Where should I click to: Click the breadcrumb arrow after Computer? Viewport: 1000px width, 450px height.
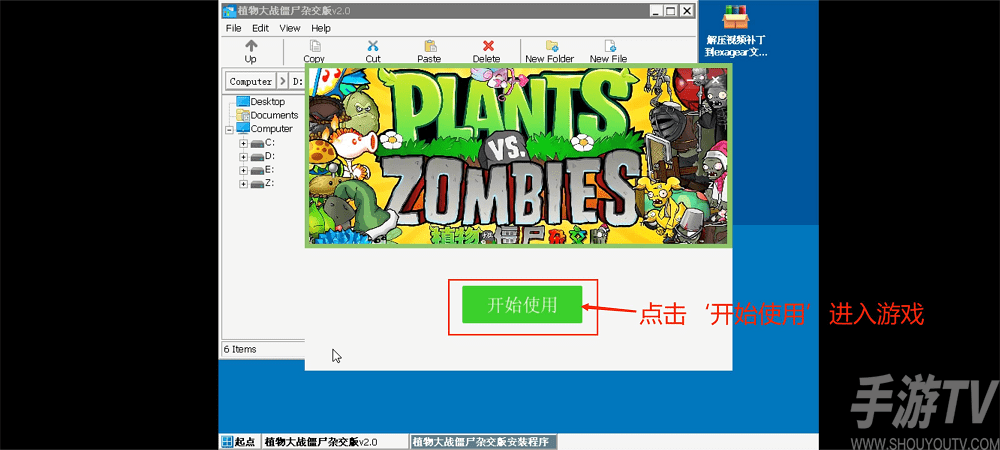point(283,82)
